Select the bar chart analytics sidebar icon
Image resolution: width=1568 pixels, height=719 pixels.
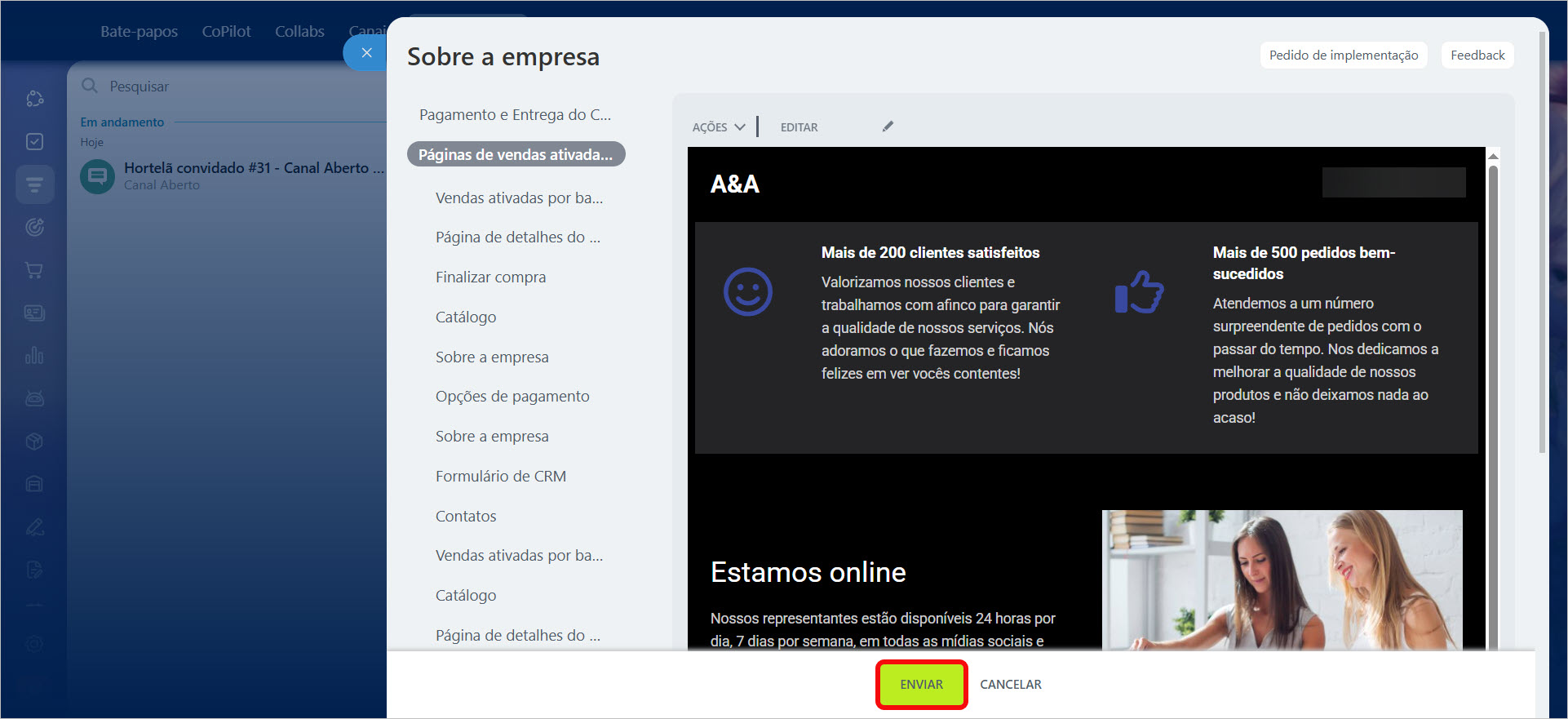pyautogui.click(x=34, y=356)
